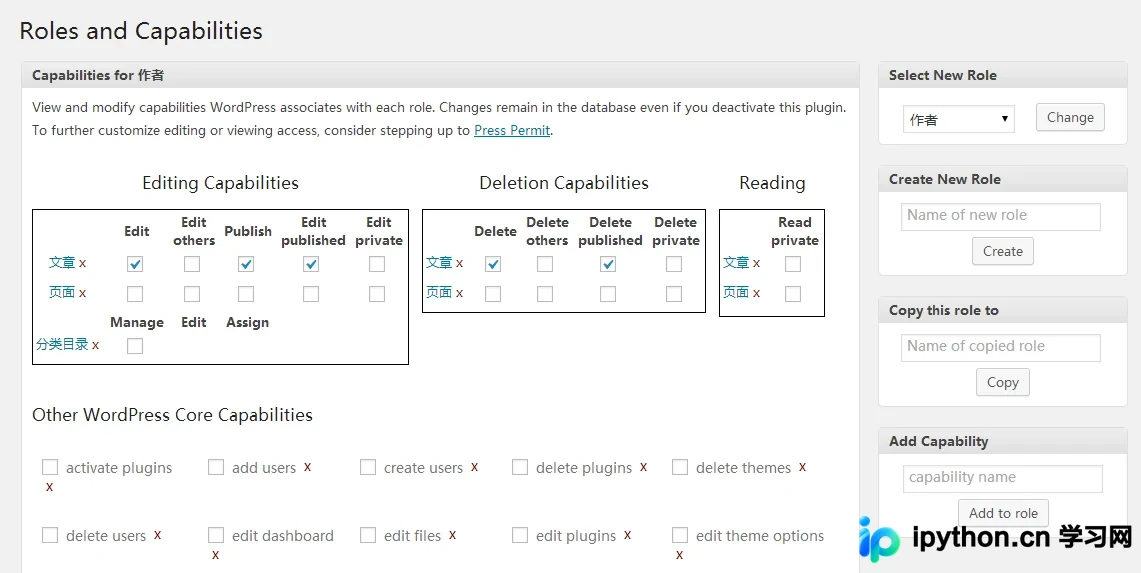Click the 页面 link in Editing Capabilities

[x=62, y=292]
